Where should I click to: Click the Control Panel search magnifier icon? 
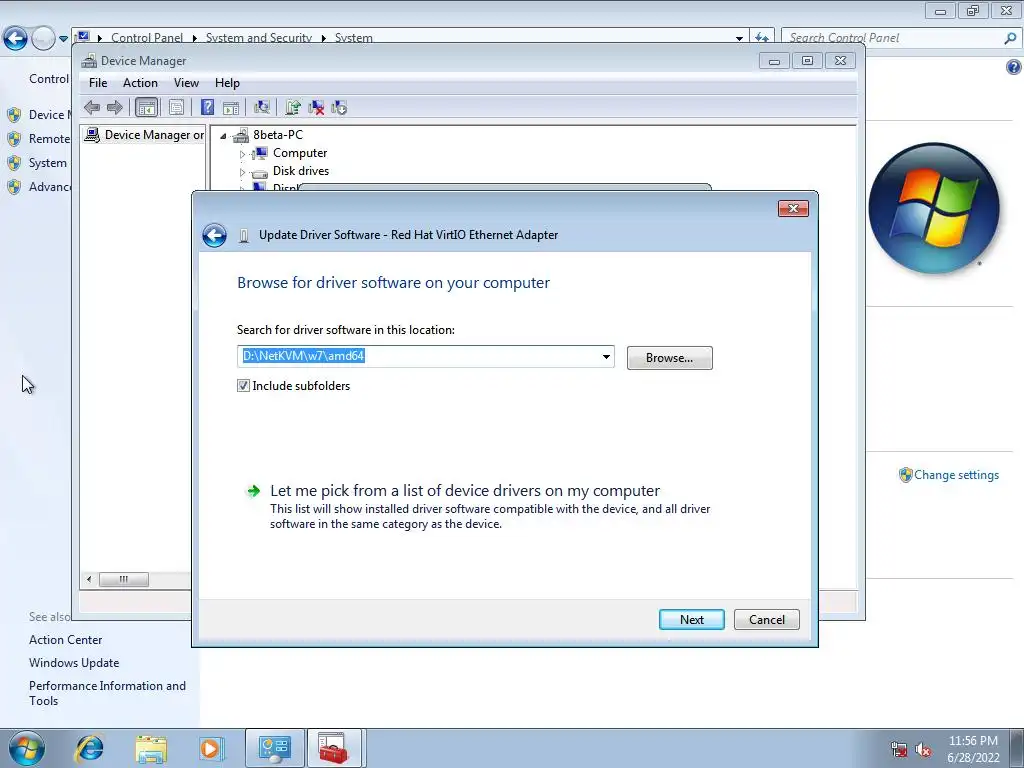(x=1010, y=38)
